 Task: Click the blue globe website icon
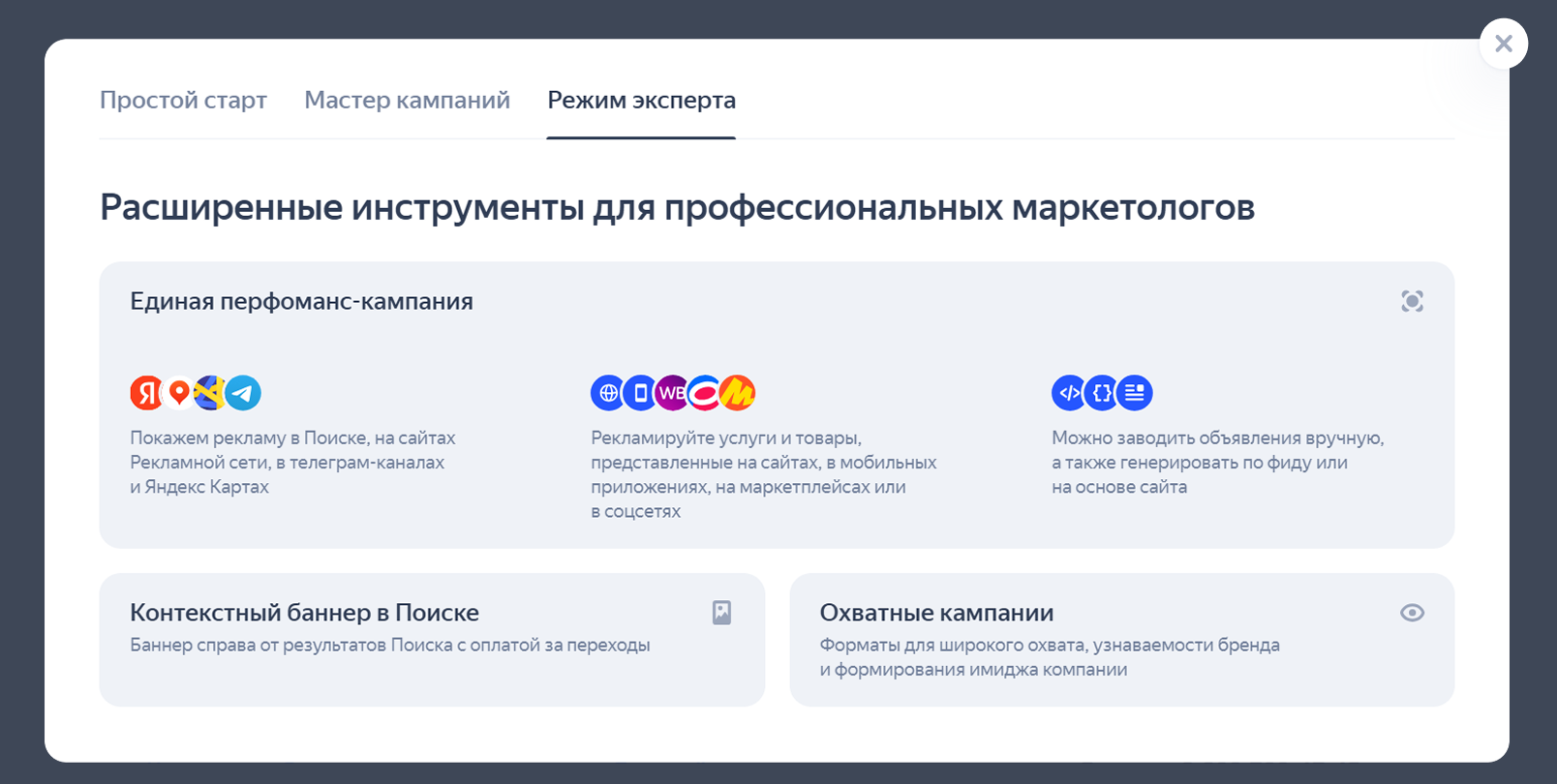pos(608,393)
